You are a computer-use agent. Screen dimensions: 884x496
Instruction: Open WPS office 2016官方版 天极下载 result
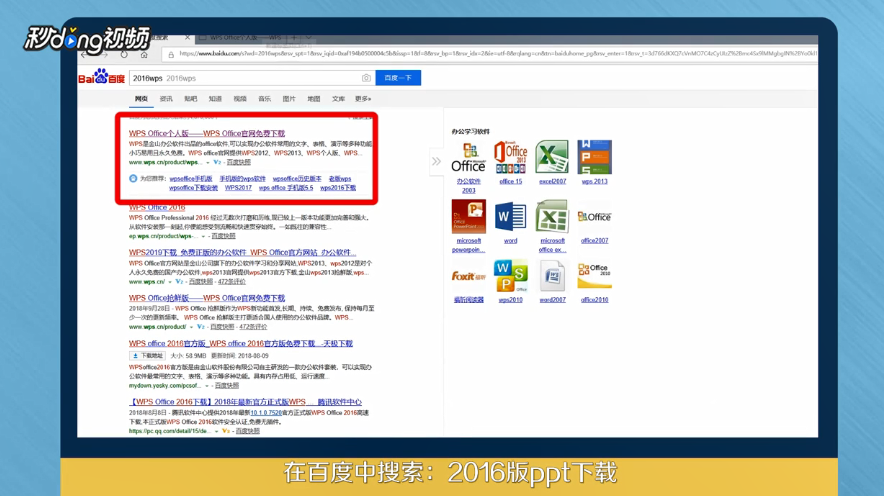[241, 343]
